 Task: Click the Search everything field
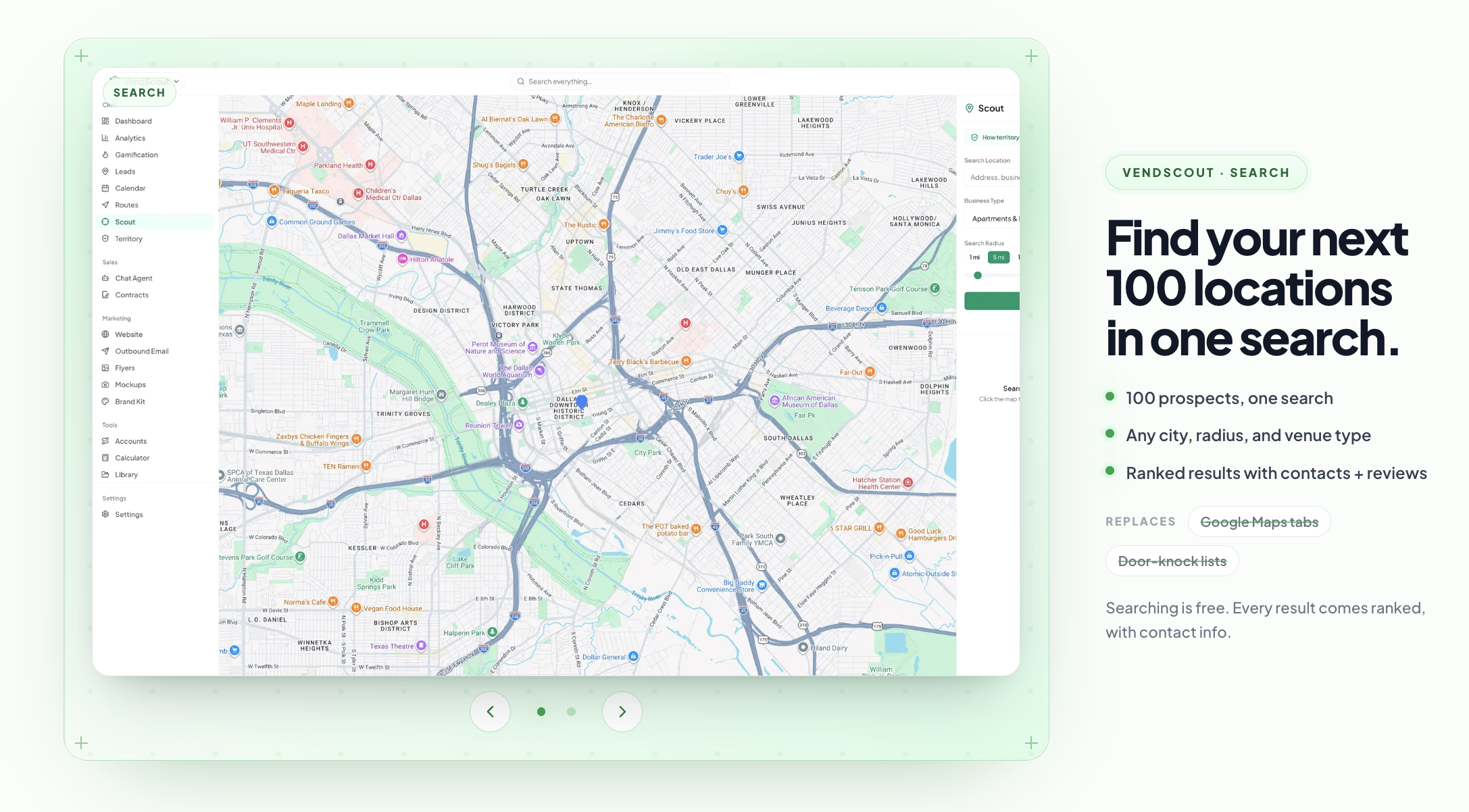(x=619, y=82)
